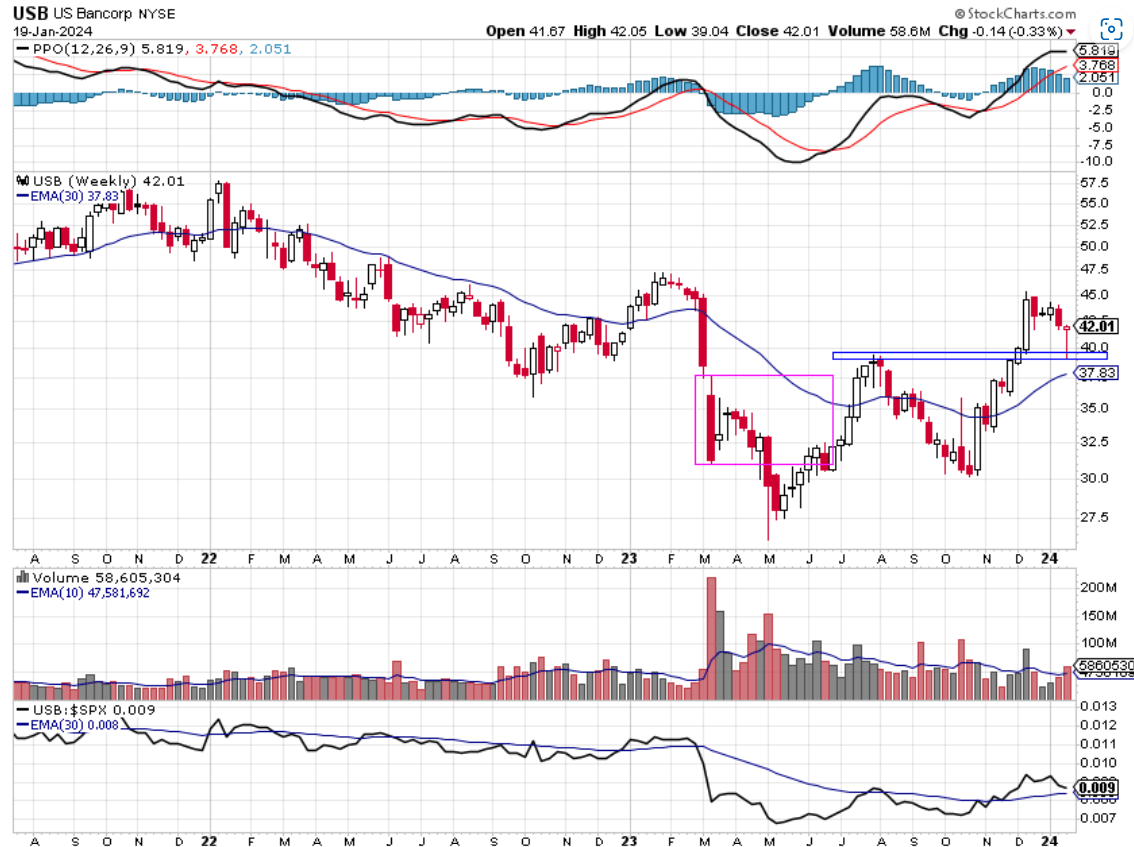Open the StockCharts.com copyright link
Screen dimensions: 1134x847
point(1016,12)
